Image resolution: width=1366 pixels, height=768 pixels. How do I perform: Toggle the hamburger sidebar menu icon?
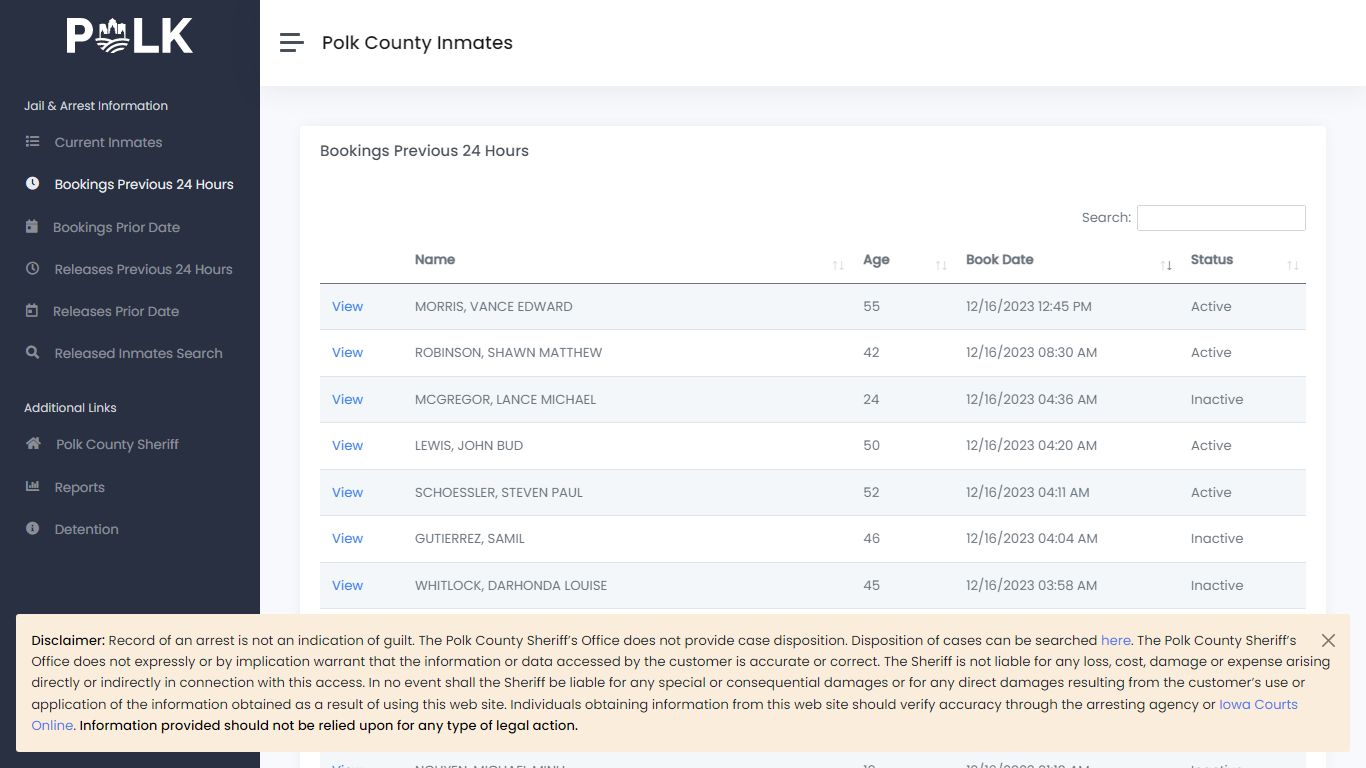[291, 42]
